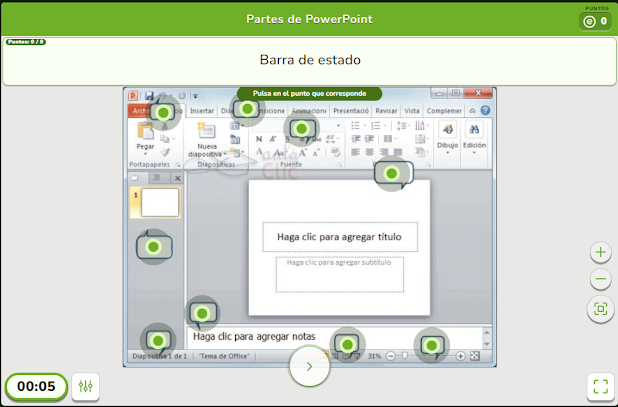Open the settings sliders icon beside the timer

86,387
